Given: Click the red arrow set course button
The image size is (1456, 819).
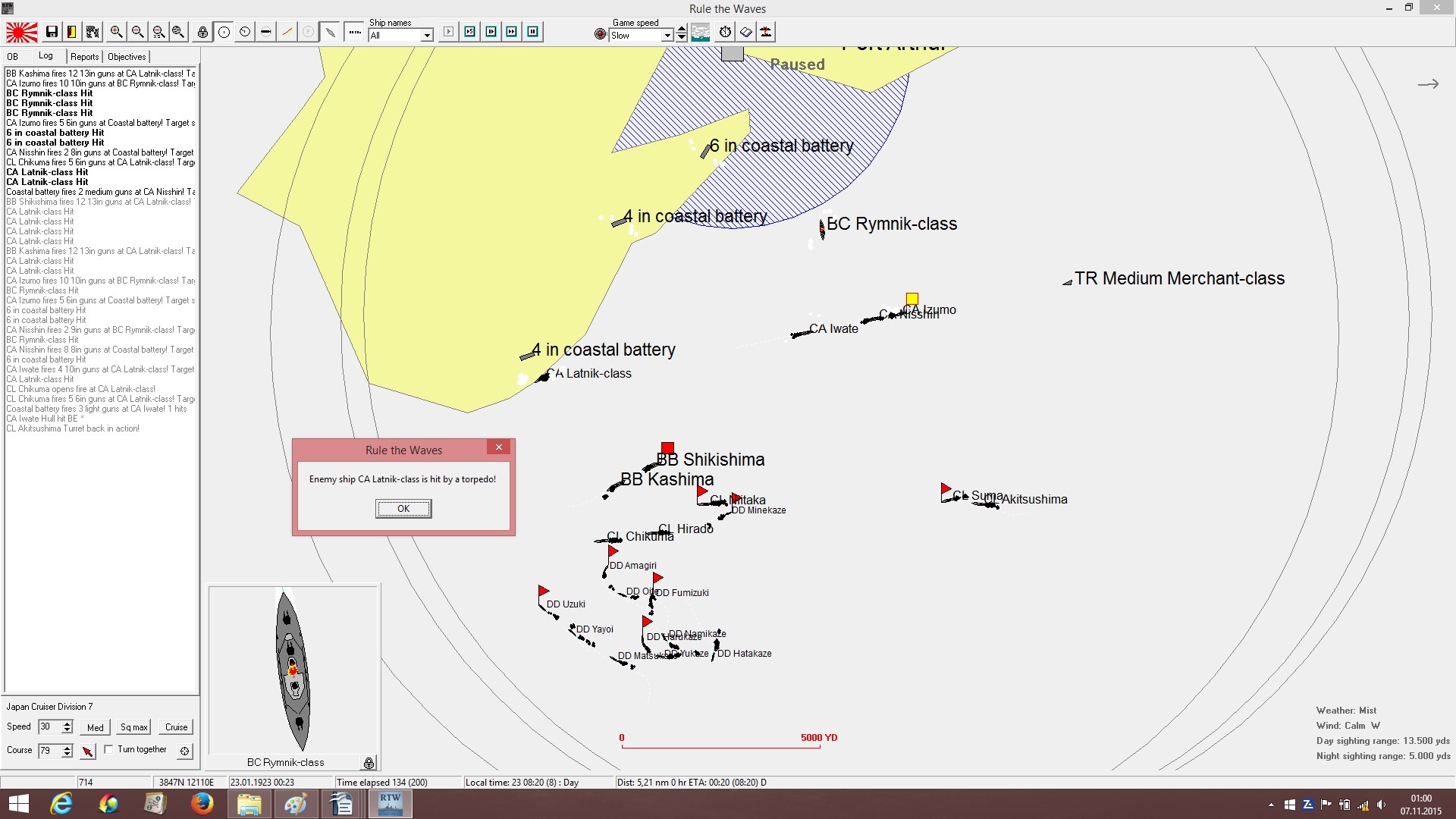Looking at the screenshot, I should [88, 751].
